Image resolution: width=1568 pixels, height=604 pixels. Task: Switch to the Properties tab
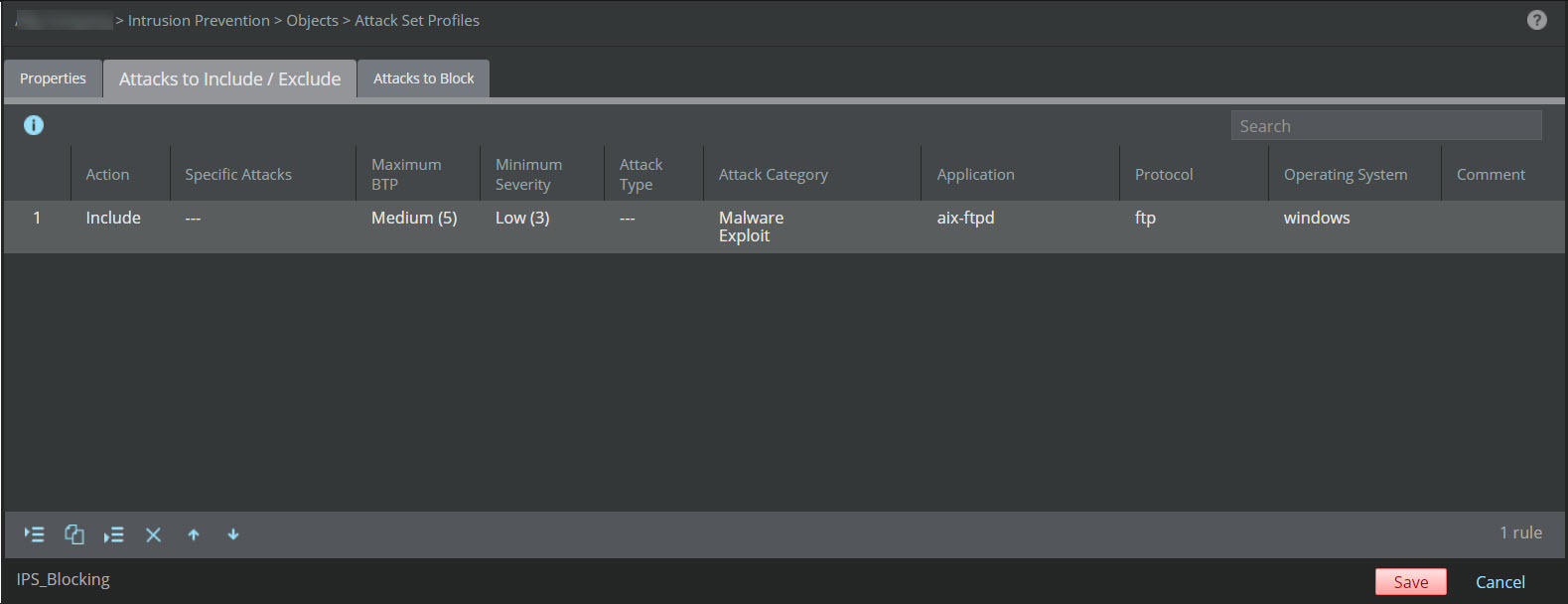(x=53, y=78)
